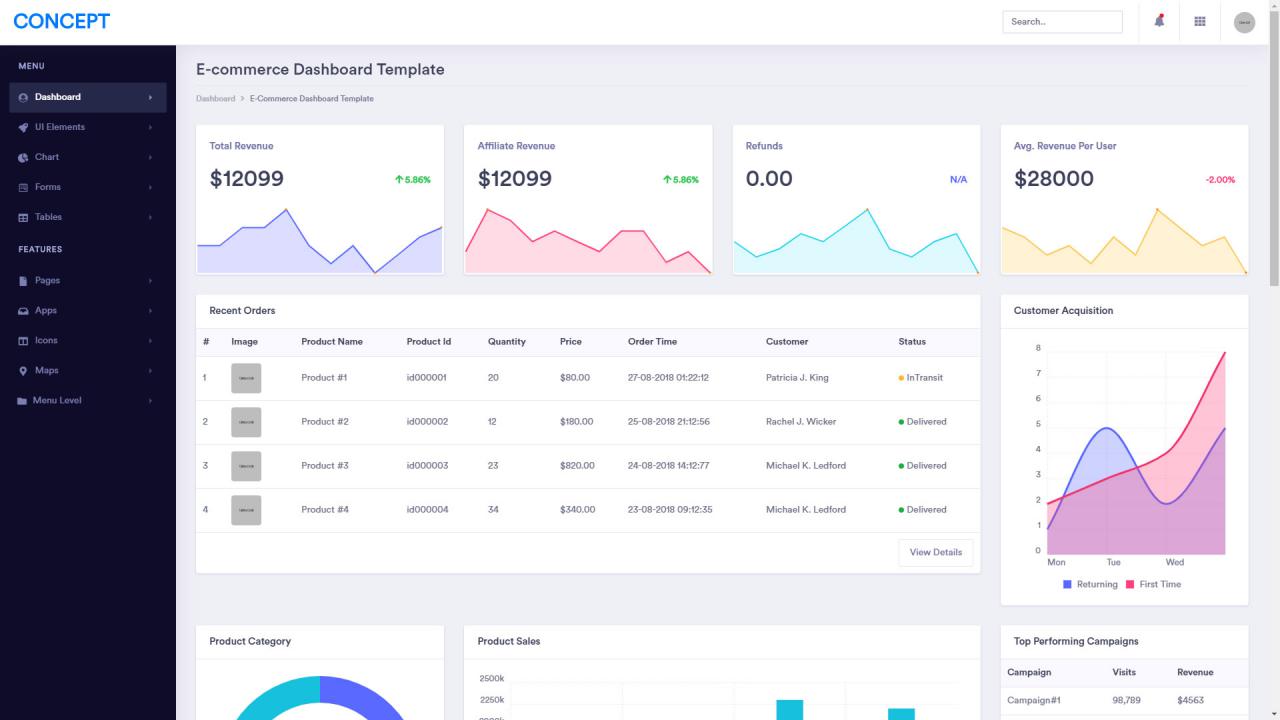Open the notifications bell icon
Image resolution: width=1280 pixels, height=720 pixels.
click(1159, 21)
